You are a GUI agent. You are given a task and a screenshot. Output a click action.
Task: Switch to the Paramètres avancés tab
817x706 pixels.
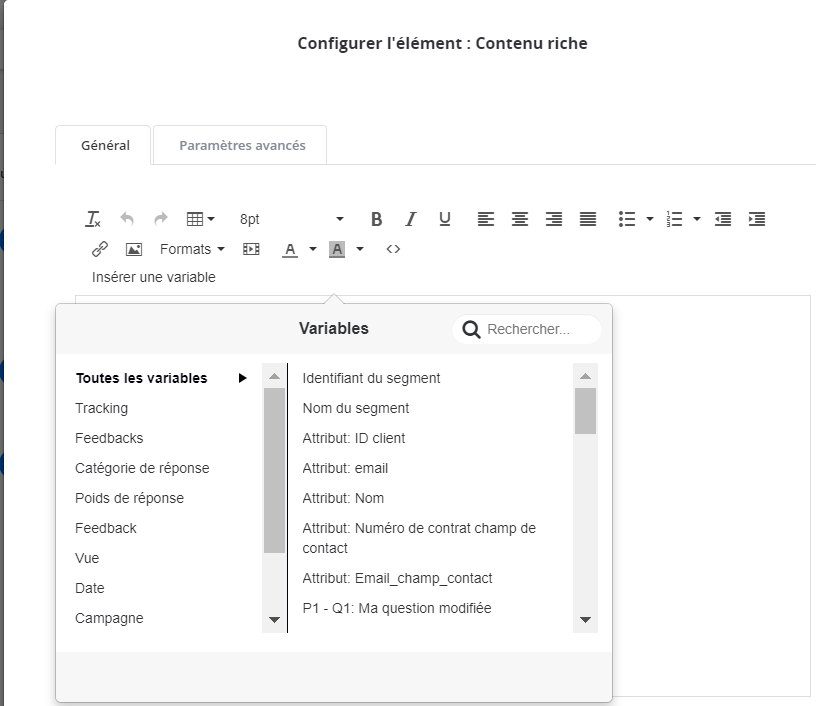242,145
